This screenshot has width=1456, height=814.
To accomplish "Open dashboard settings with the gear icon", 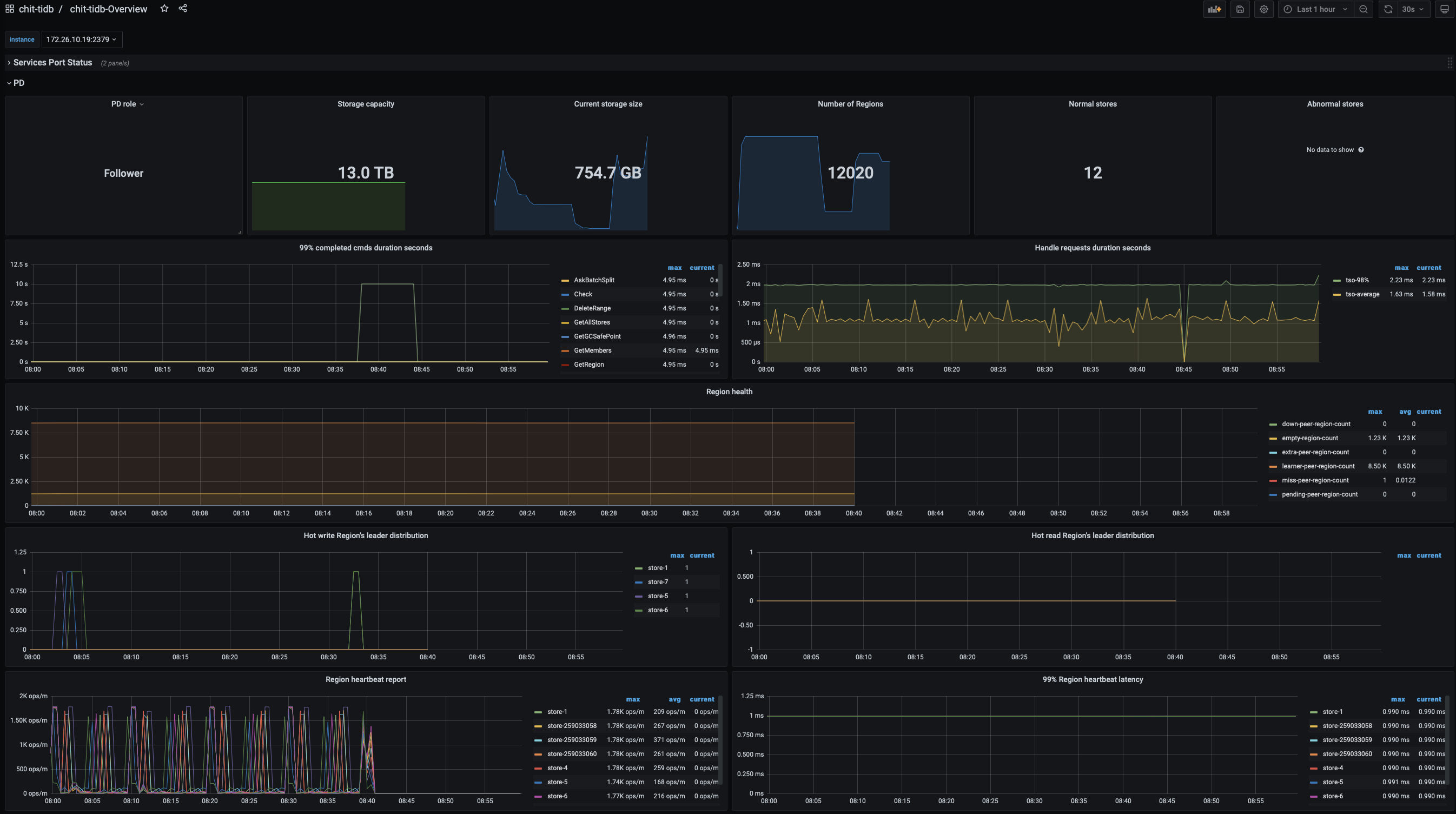I will (1264, 9).
